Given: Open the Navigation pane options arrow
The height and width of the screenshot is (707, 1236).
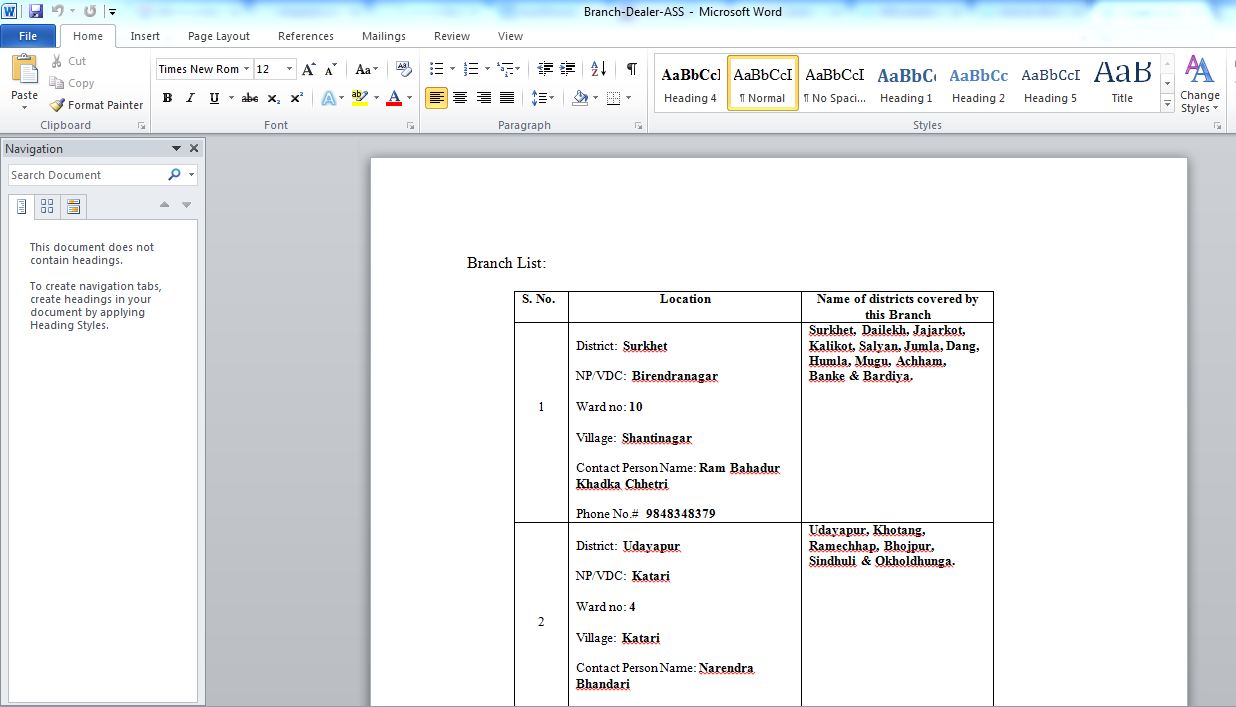Looking at the screenshot, I should 176,148.
